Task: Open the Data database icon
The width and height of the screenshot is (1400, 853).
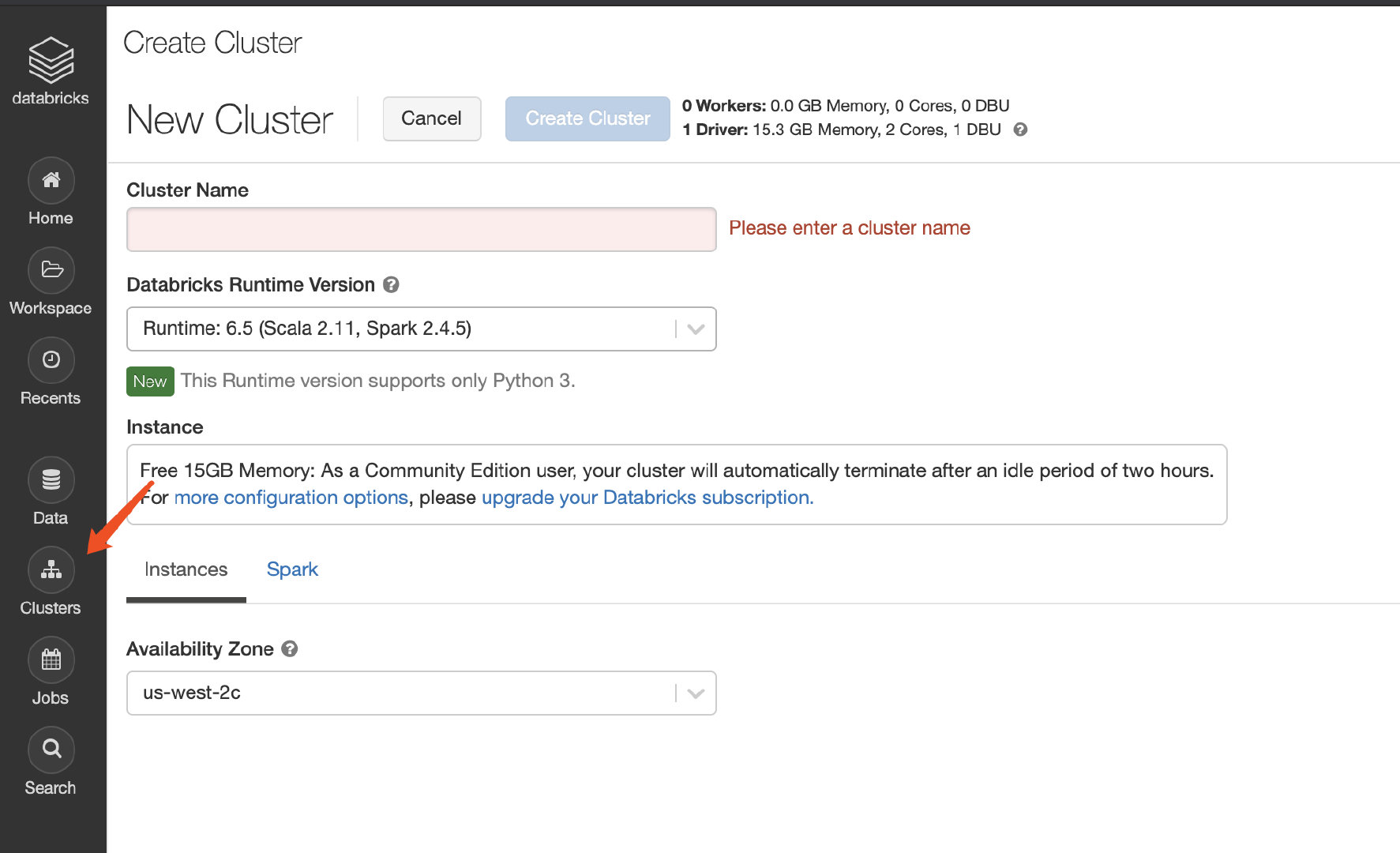Action: [x=51, y=480]
